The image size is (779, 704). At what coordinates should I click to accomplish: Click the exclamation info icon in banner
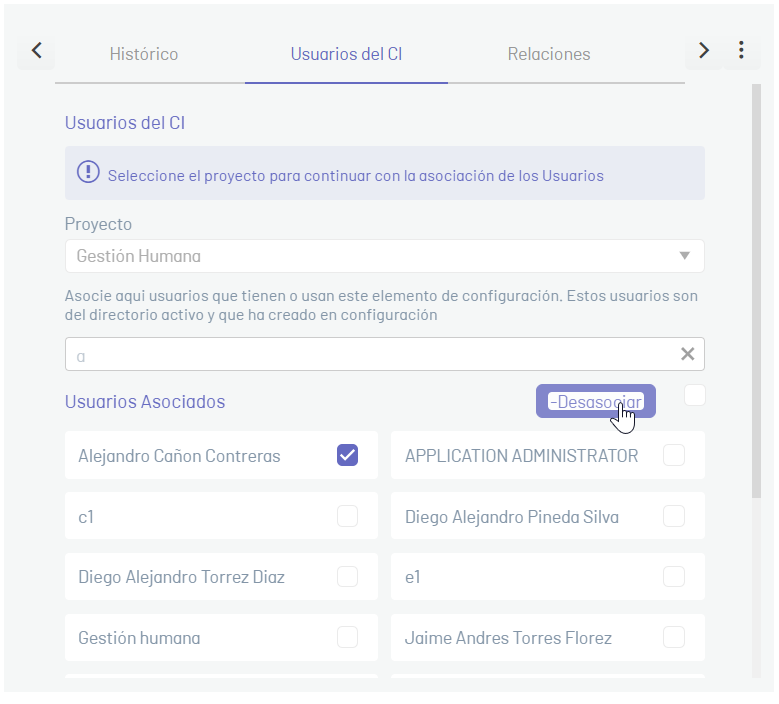88,172
